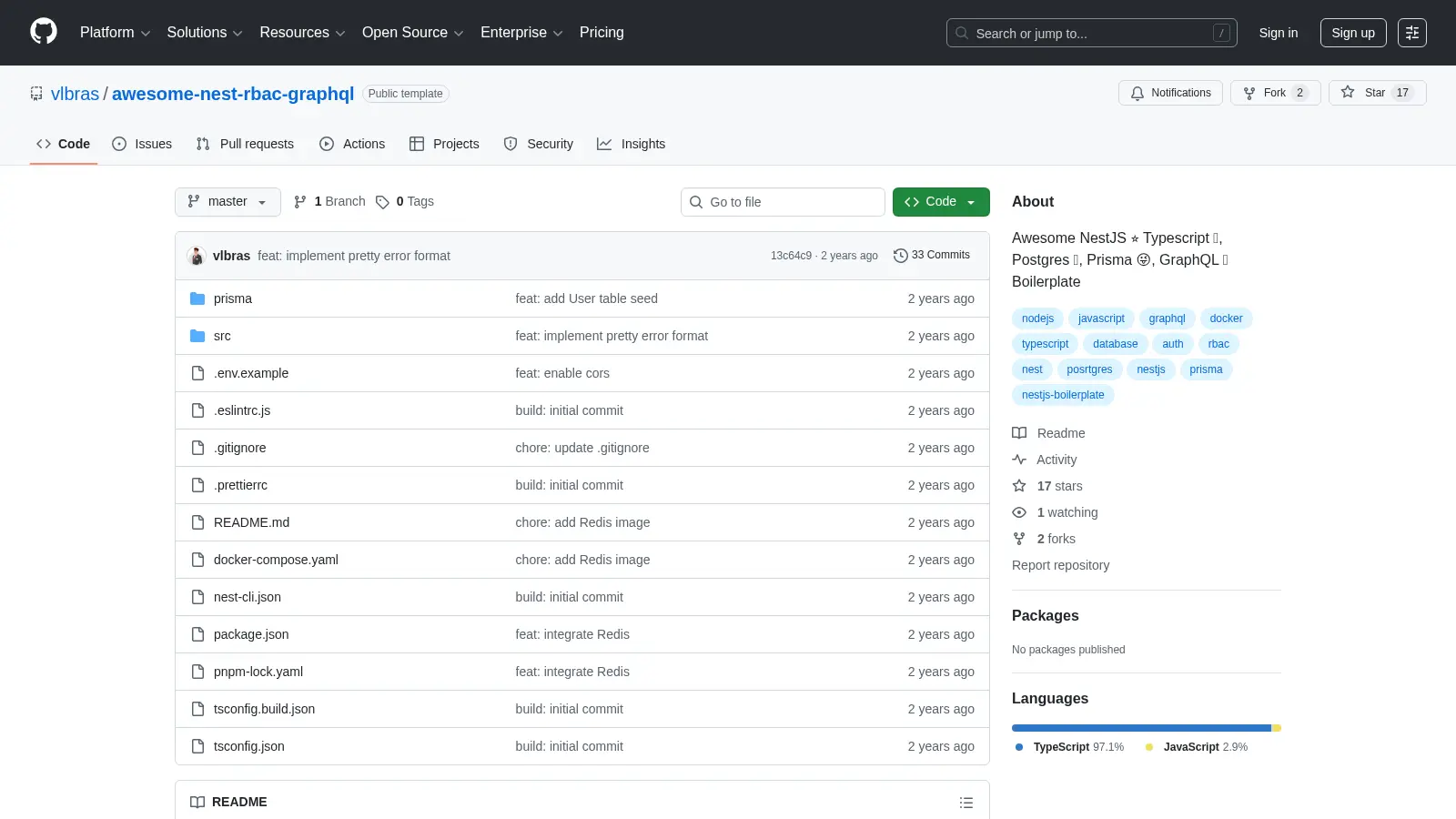Viewport: 1456px width, 819px height.
Task: Click the eye icon beside 1 watching
Action: point(1019,512)
